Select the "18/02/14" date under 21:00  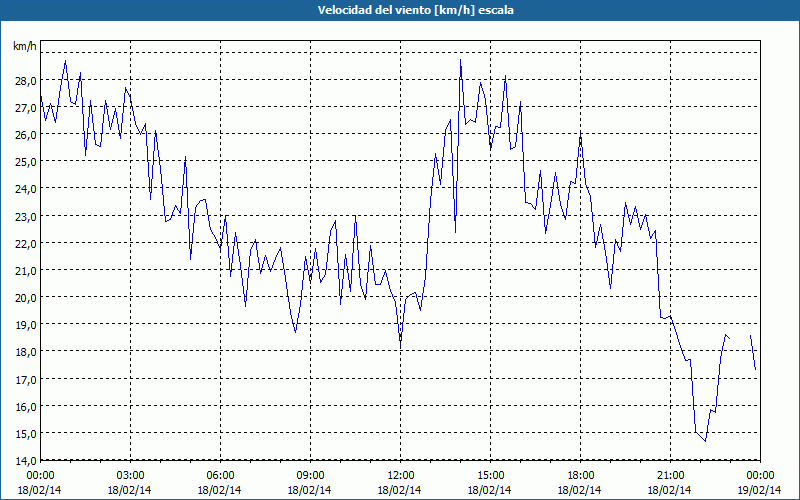(x=670, y=490)
